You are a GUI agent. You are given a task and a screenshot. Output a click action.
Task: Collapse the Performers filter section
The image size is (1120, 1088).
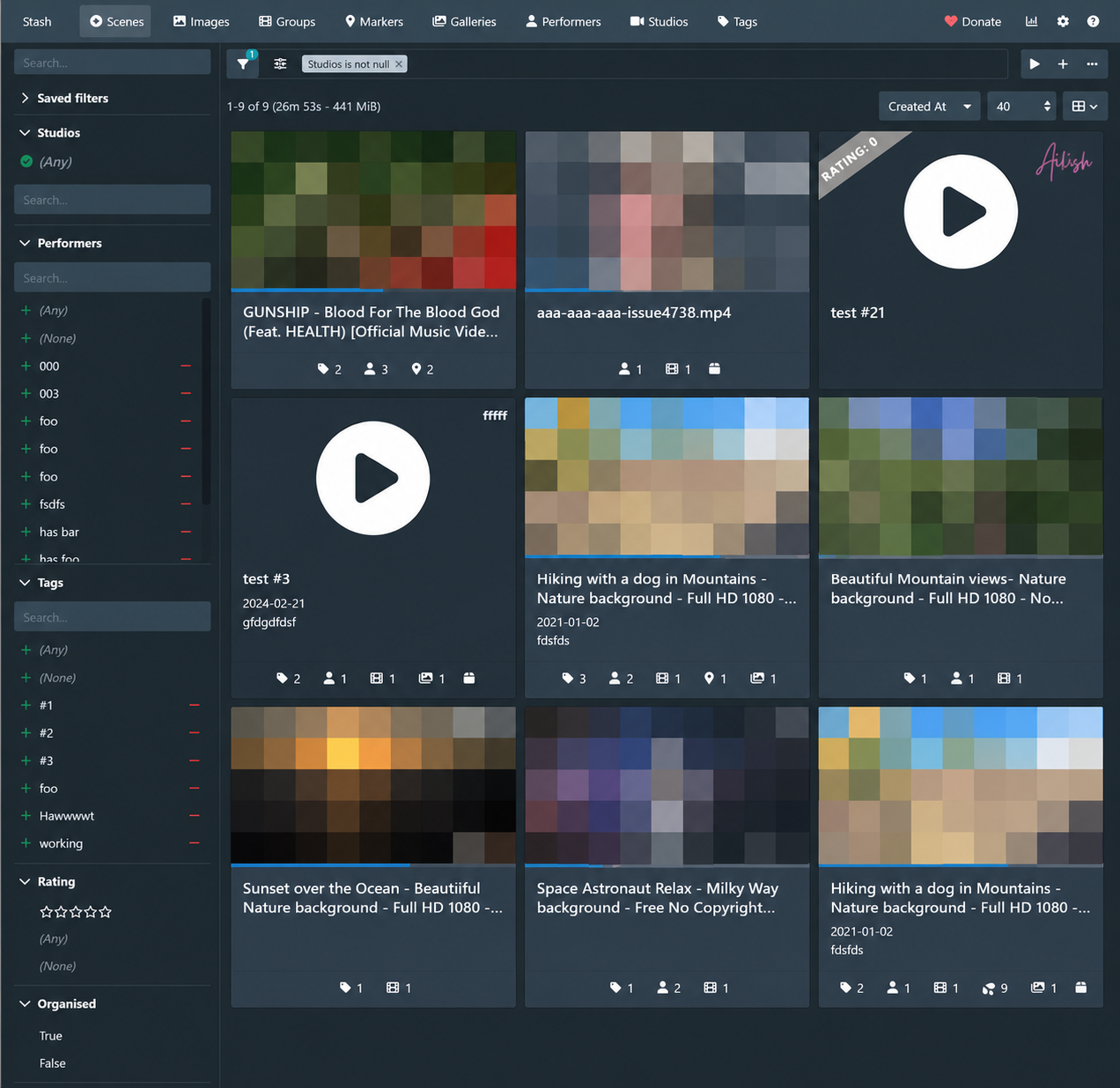[61, 243]
